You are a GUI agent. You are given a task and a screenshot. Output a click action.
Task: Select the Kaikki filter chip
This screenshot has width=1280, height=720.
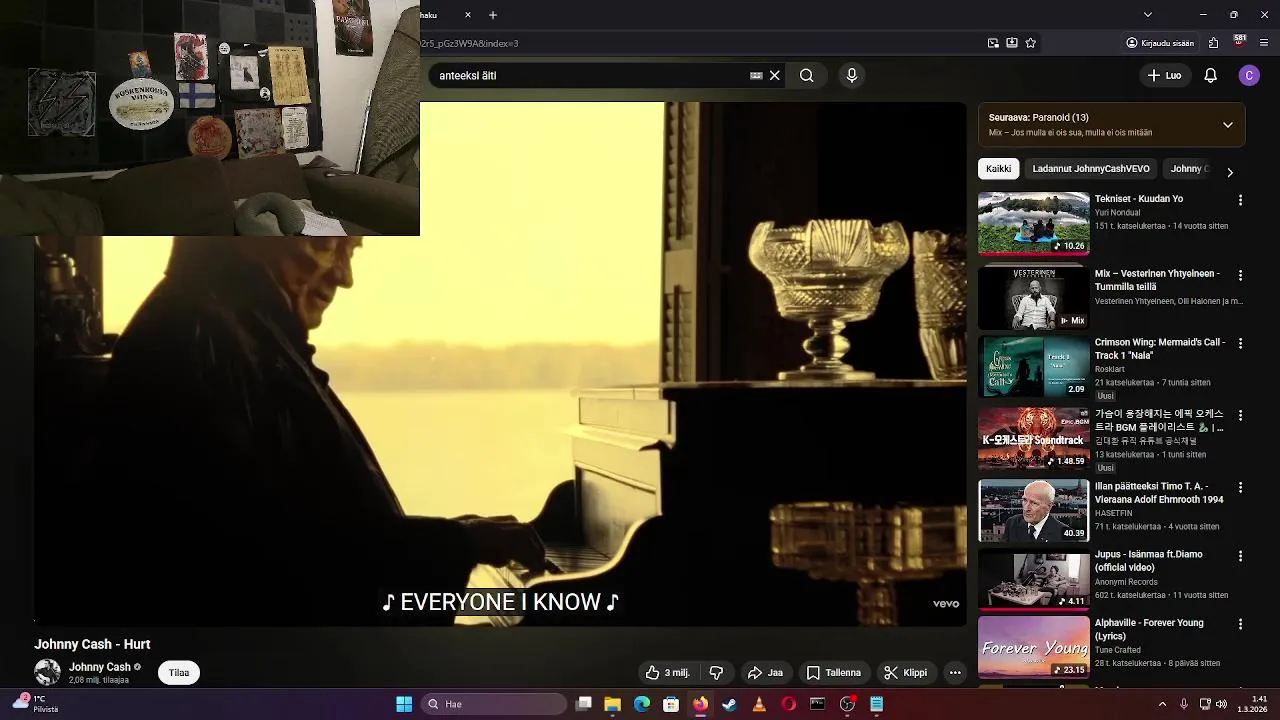click(998, 169)
